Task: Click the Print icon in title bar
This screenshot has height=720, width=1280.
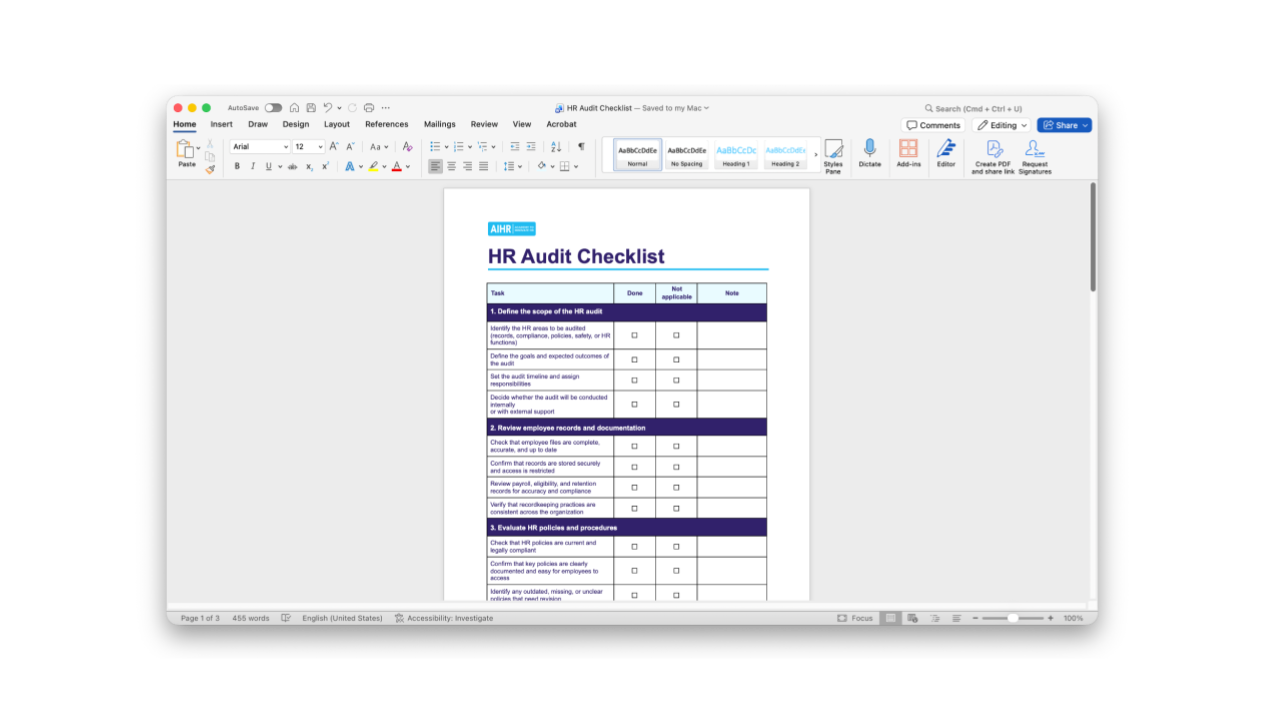Action: pos(369,108)
